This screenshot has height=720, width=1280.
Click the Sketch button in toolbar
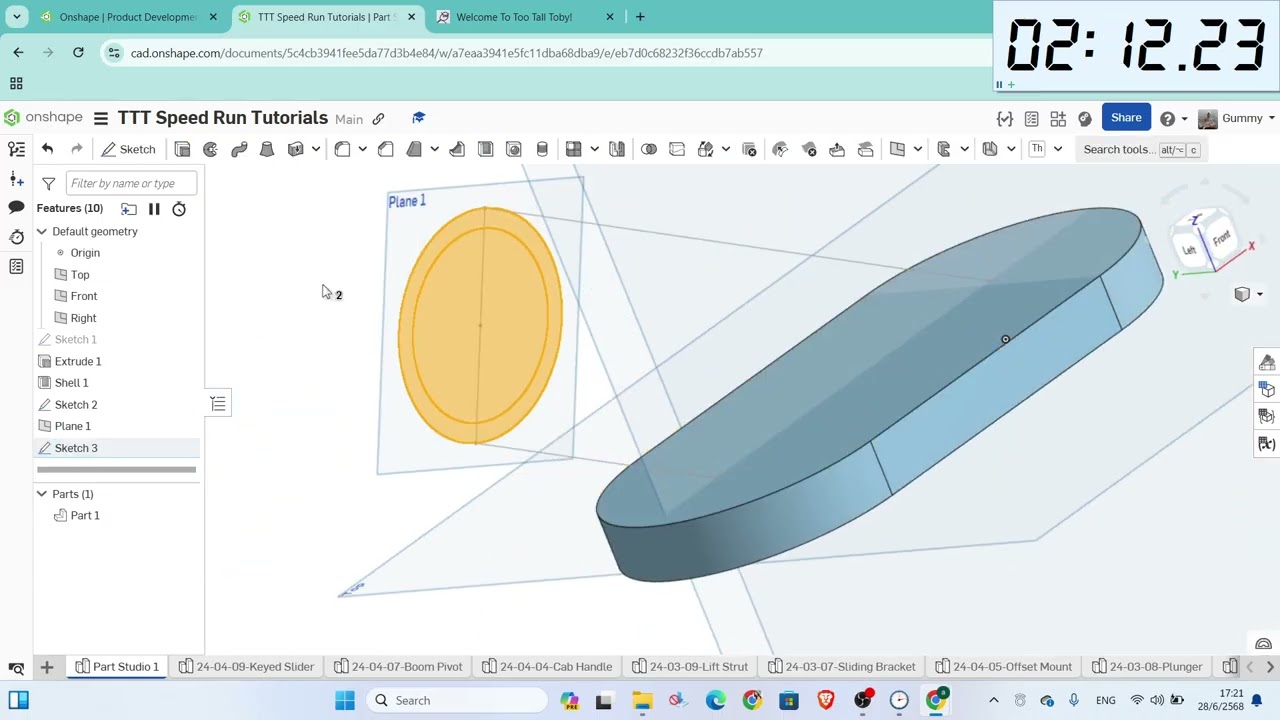[128, 149]
